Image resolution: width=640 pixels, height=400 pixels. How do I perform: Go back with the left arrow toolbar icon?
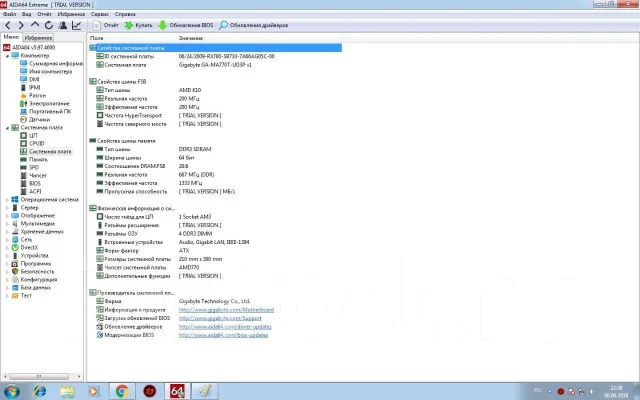(8, 25)
